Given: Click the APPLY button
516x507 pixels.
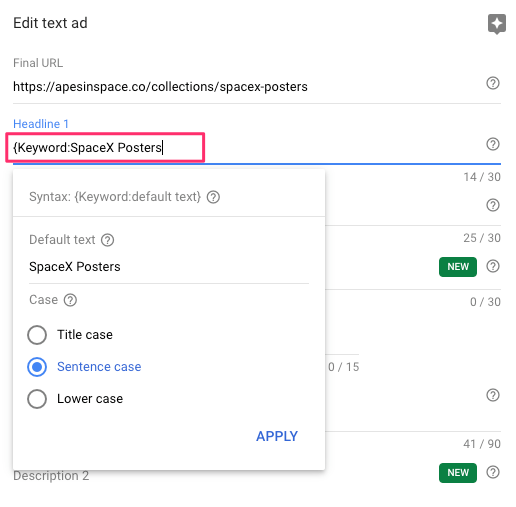Looking at the screenshot, I should pos(277,436).
